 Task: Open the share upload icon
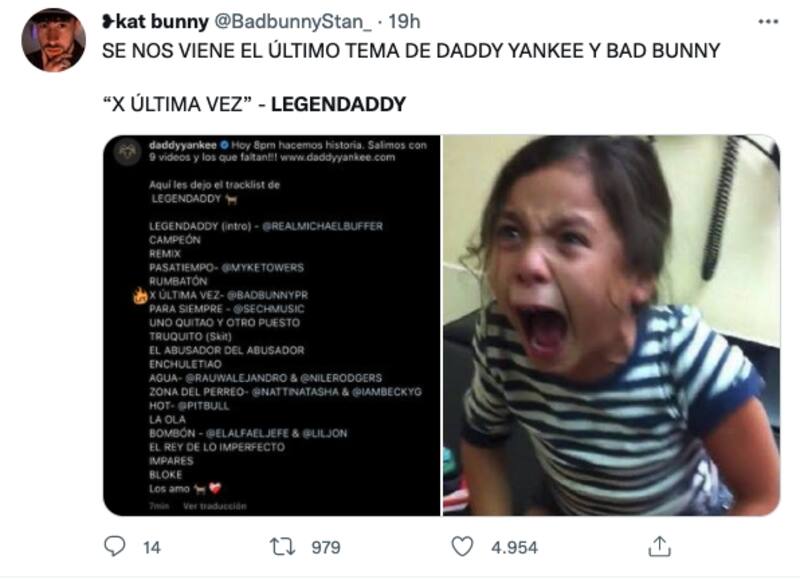(659, 546)
